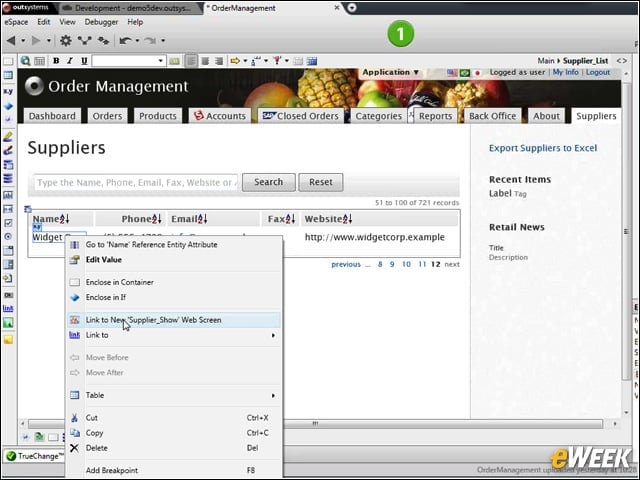Click the Reset button

tap(321, 182)
